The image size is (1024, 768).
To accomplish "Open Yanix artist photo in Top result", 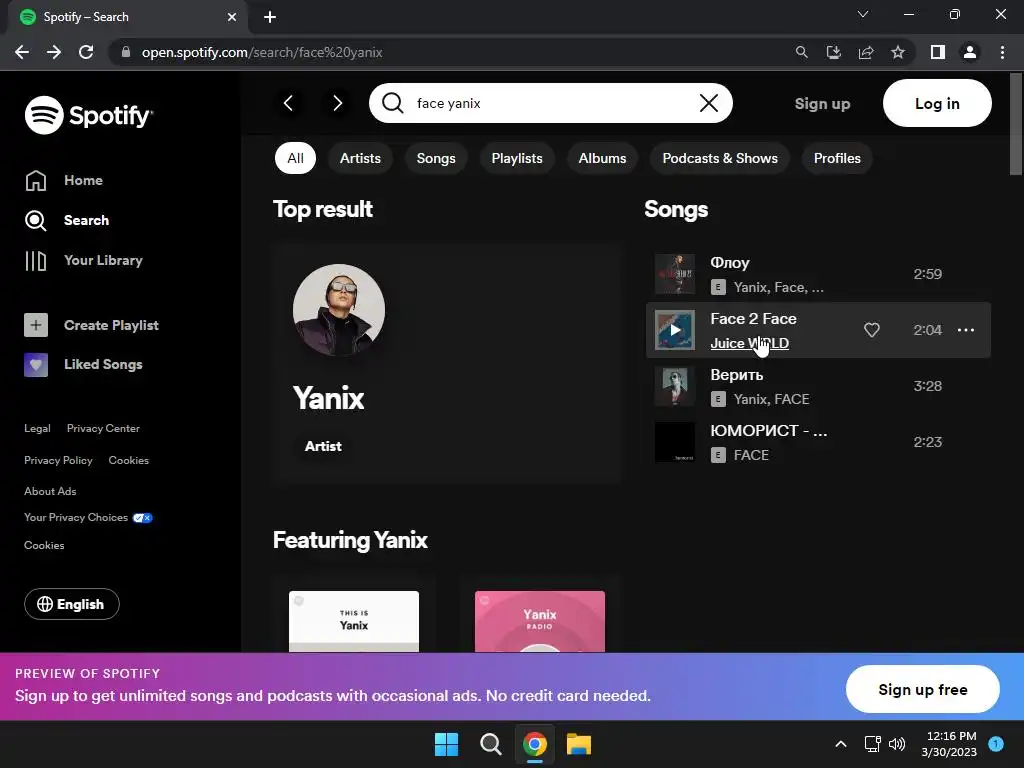I will 338,310.
